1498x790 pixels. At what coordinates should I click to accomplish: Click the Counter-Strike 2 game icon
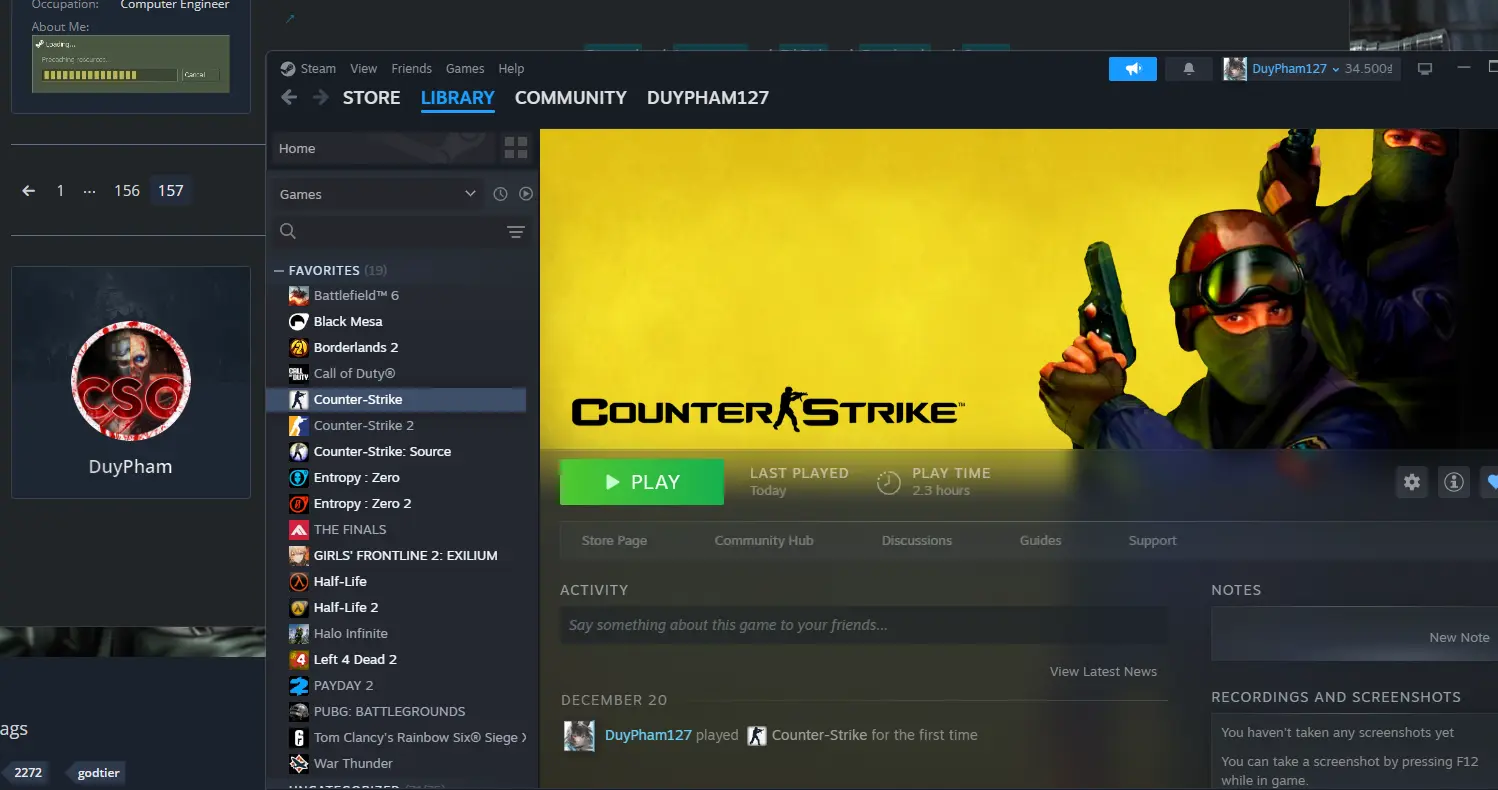point(299,425)
